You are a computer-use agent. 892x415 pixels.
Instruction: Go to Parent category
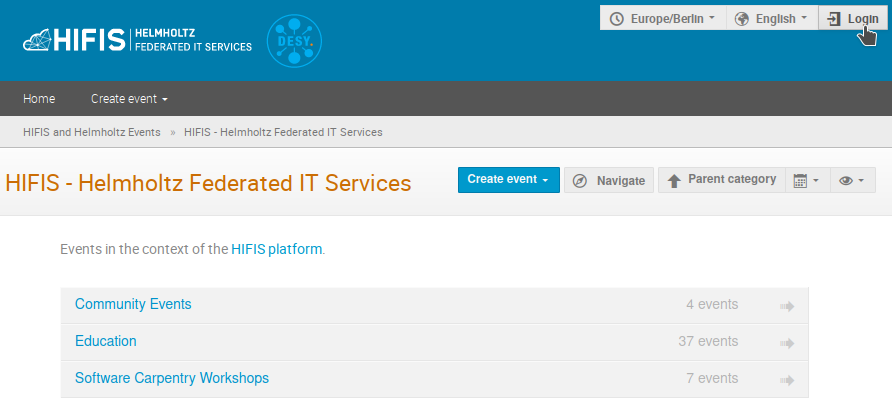click(x=721, y=180)
